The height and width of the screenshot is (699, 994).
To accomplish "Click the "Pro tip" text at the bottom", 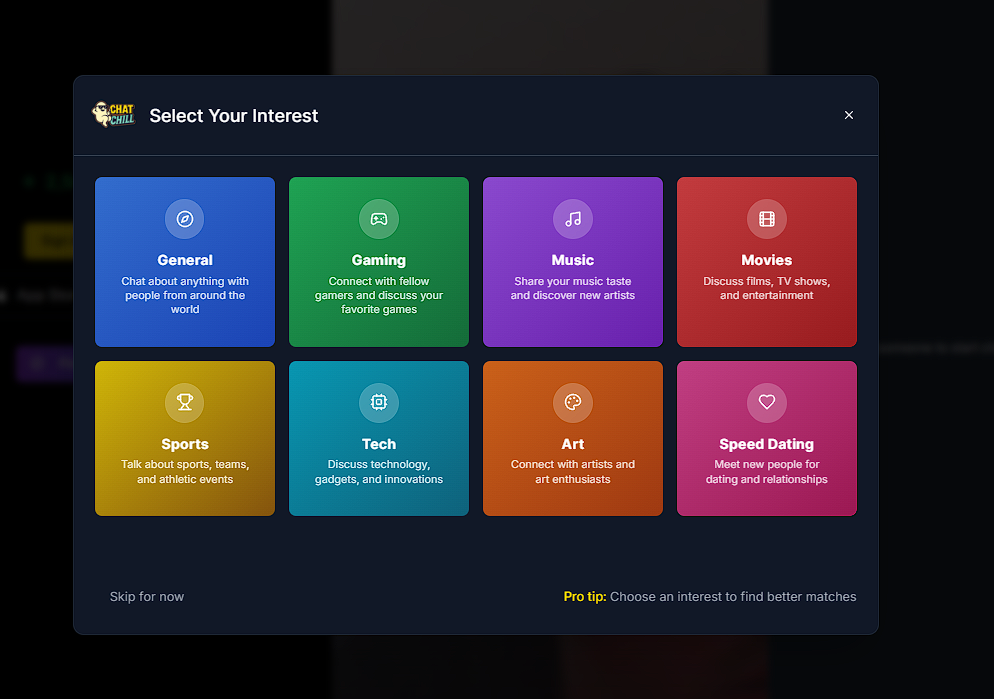I will (585, 597).
